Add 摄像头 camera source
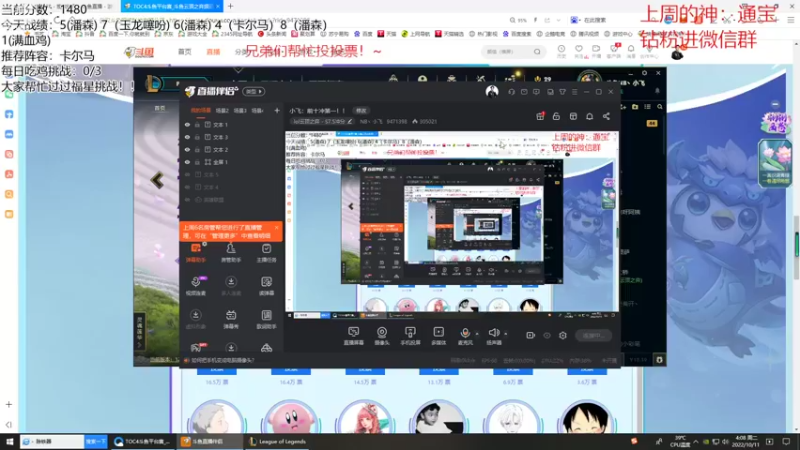Image resolution: width=800 pixels, height=450 pixels. pyautogui.click(x=382, y=336)
